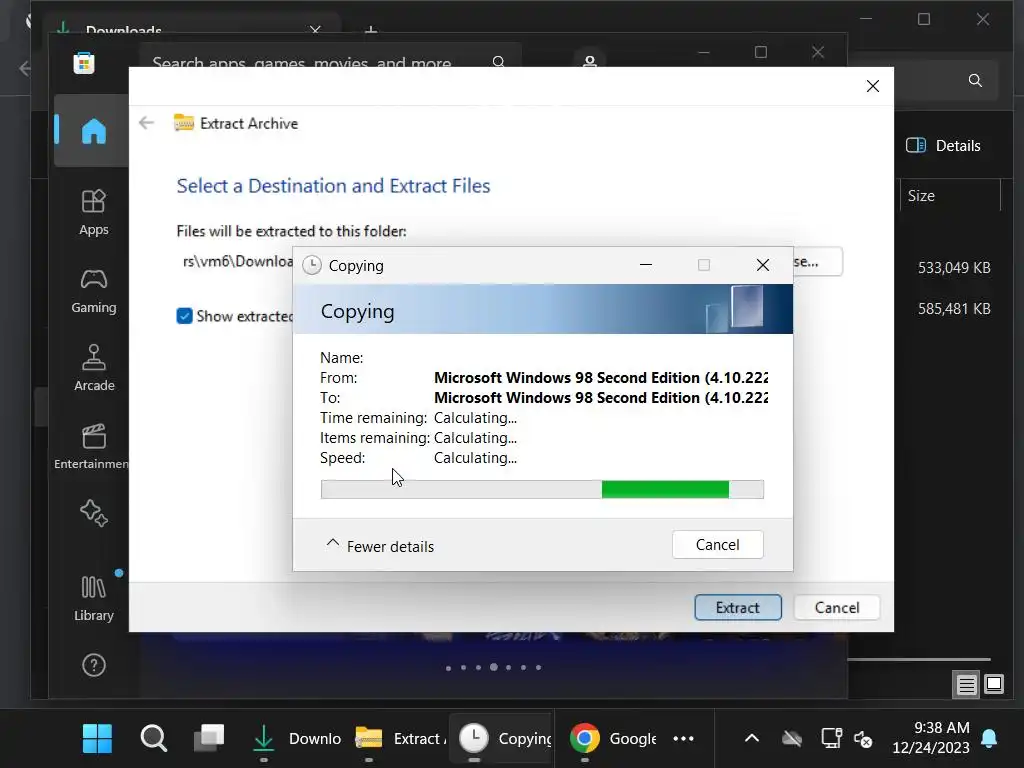Collapse dialog with Fewer details
1024x768 pixels.
(x=379, y=546)
